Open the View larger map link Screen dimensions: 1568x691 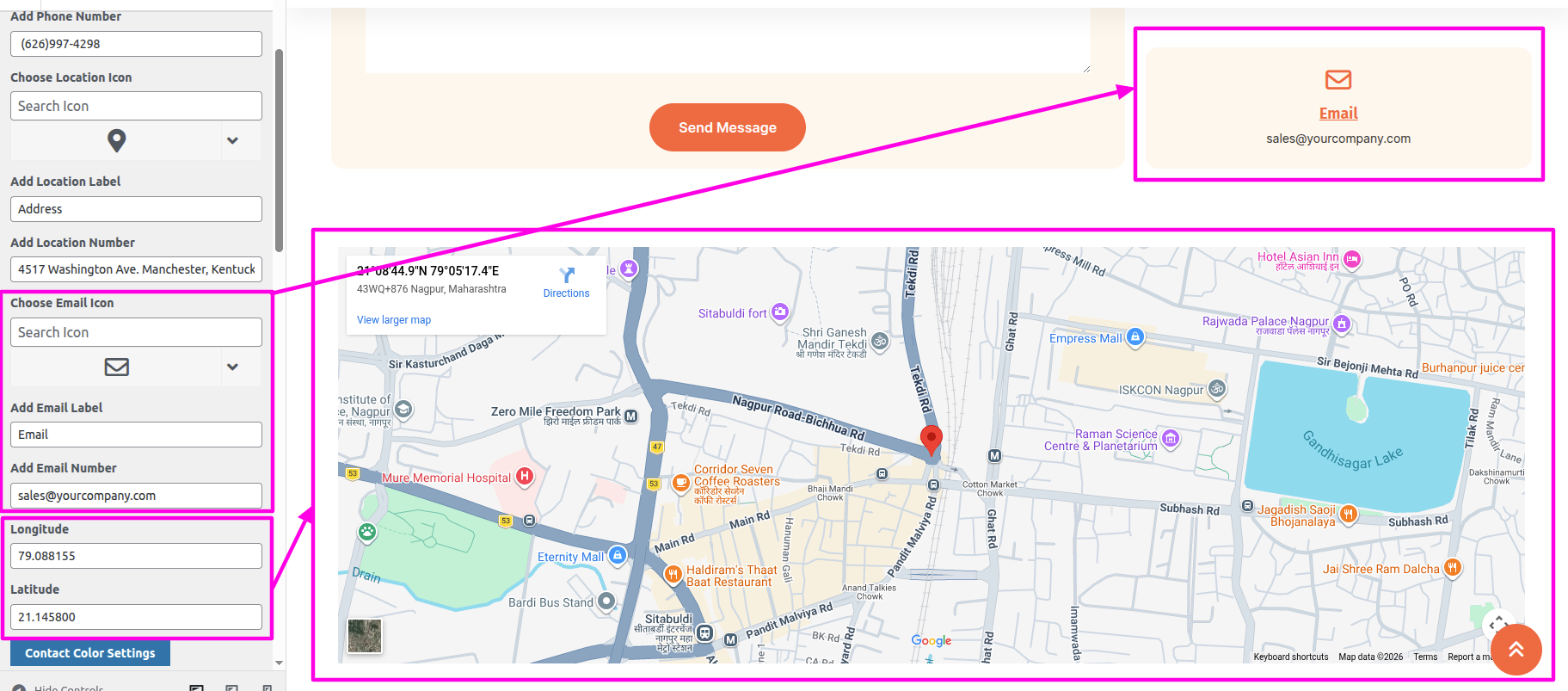point(394,320)
